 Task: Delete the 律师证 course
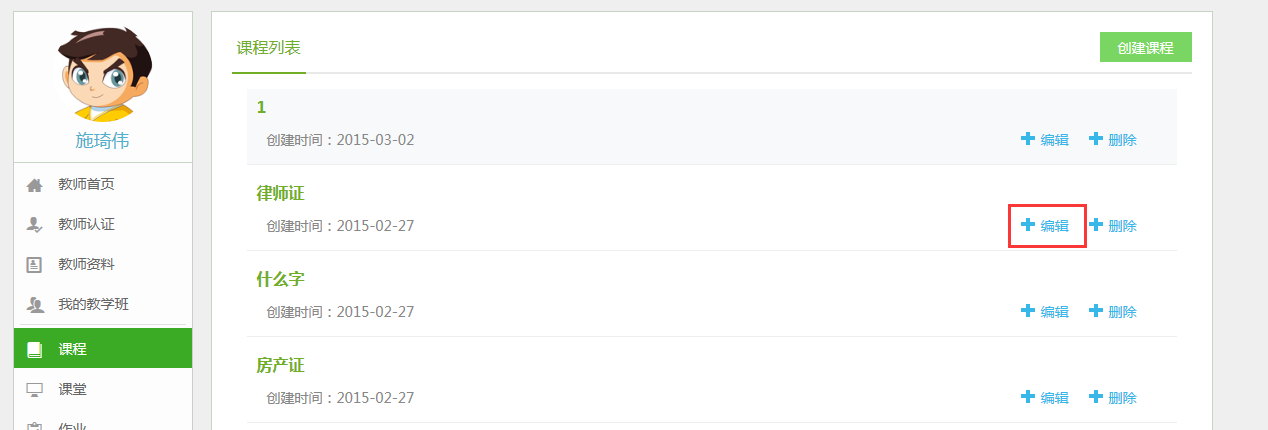point(1113,226)
